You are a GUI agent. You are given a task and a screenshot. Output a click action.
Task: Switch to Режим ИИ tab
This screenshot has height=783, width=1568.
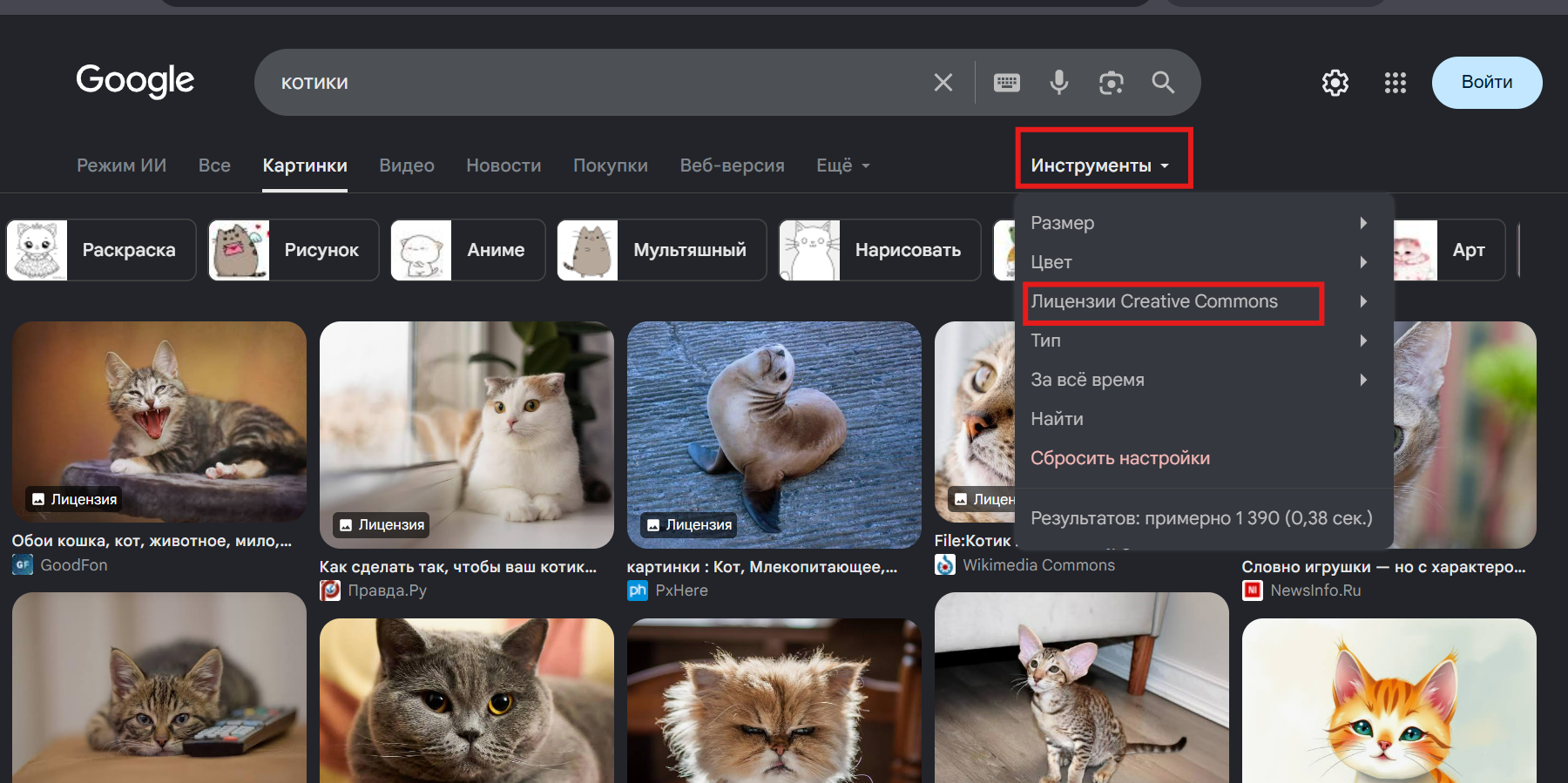pyautogui.click(x=121, y=165)
